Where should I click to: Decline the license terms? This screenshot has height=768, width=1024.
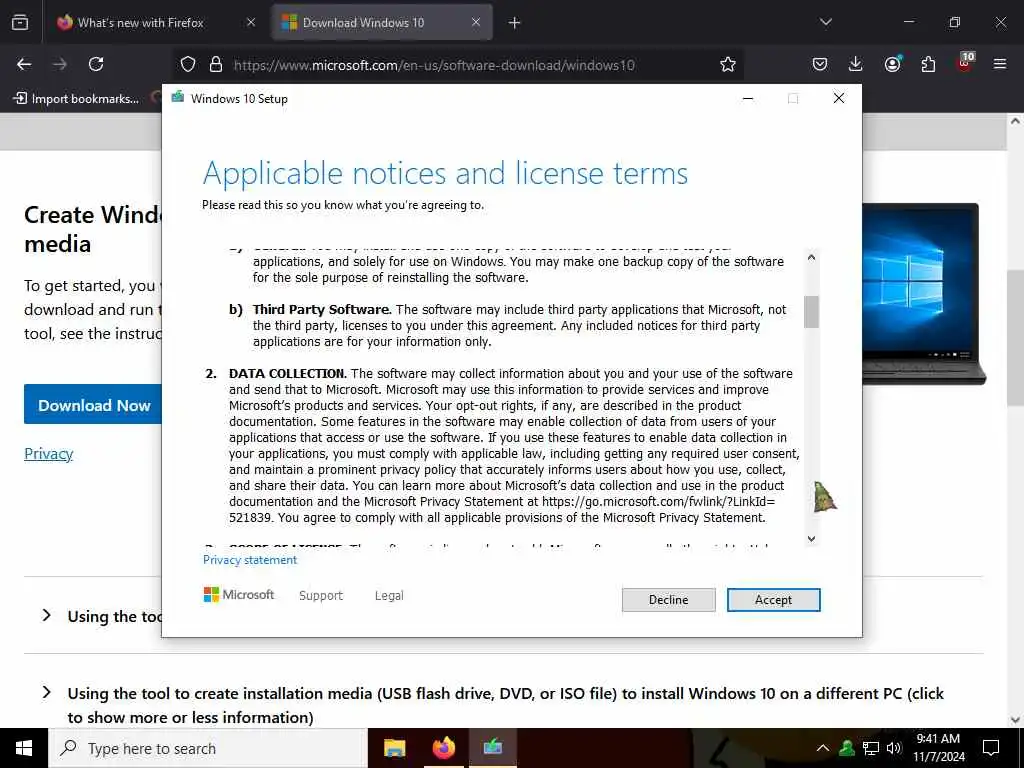tap(668, 600)
